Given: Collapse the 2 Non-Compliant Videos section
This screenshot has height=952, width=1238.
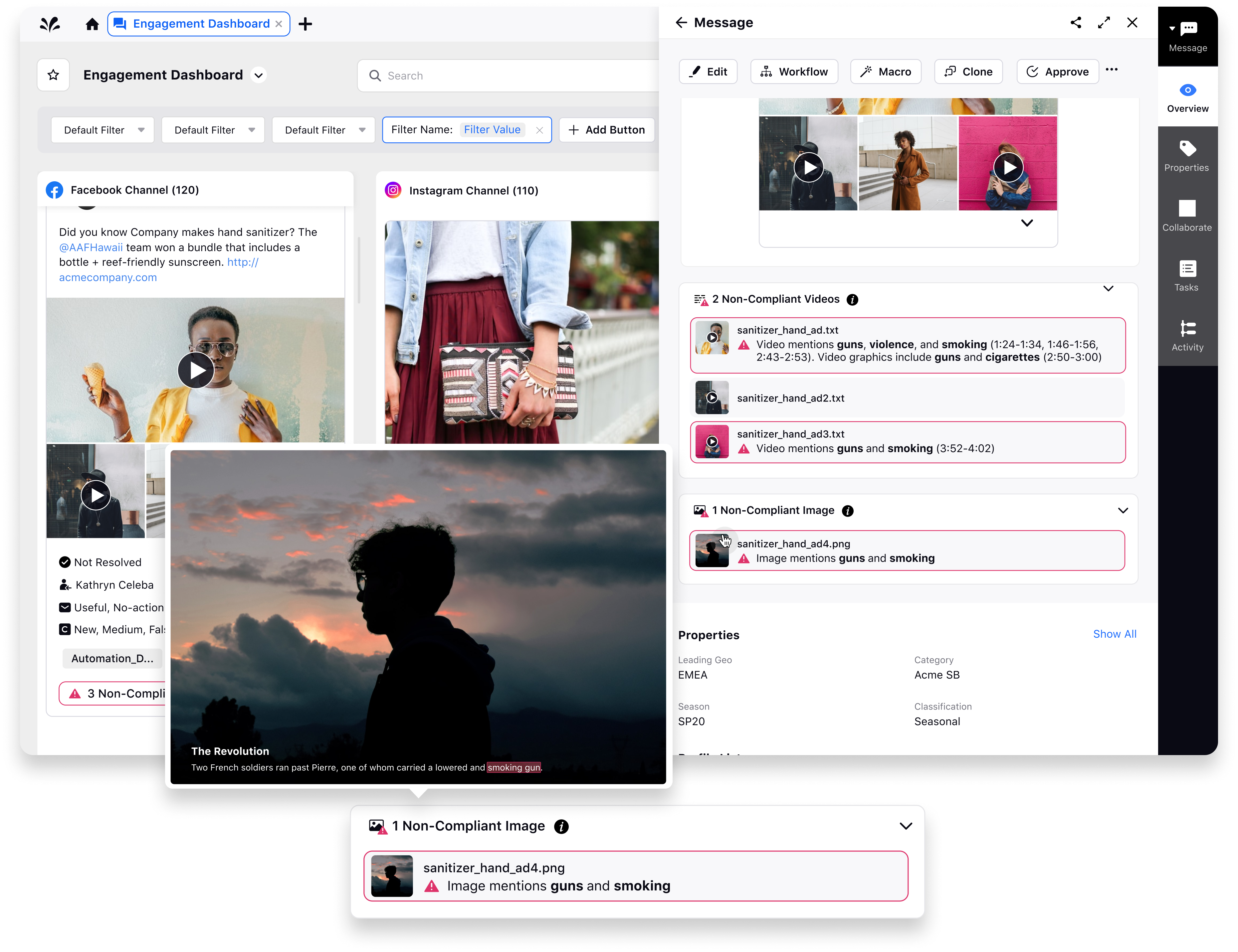Looking at the screenshot, I should [1108, 288].
